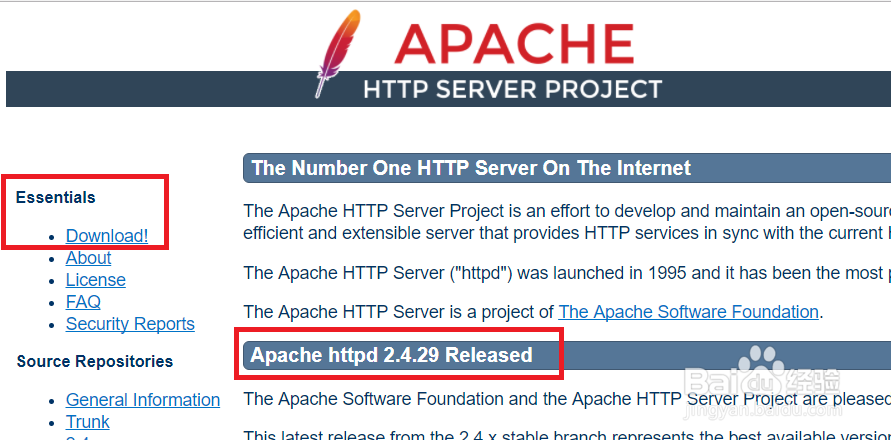Open the License link

point(95,280)
